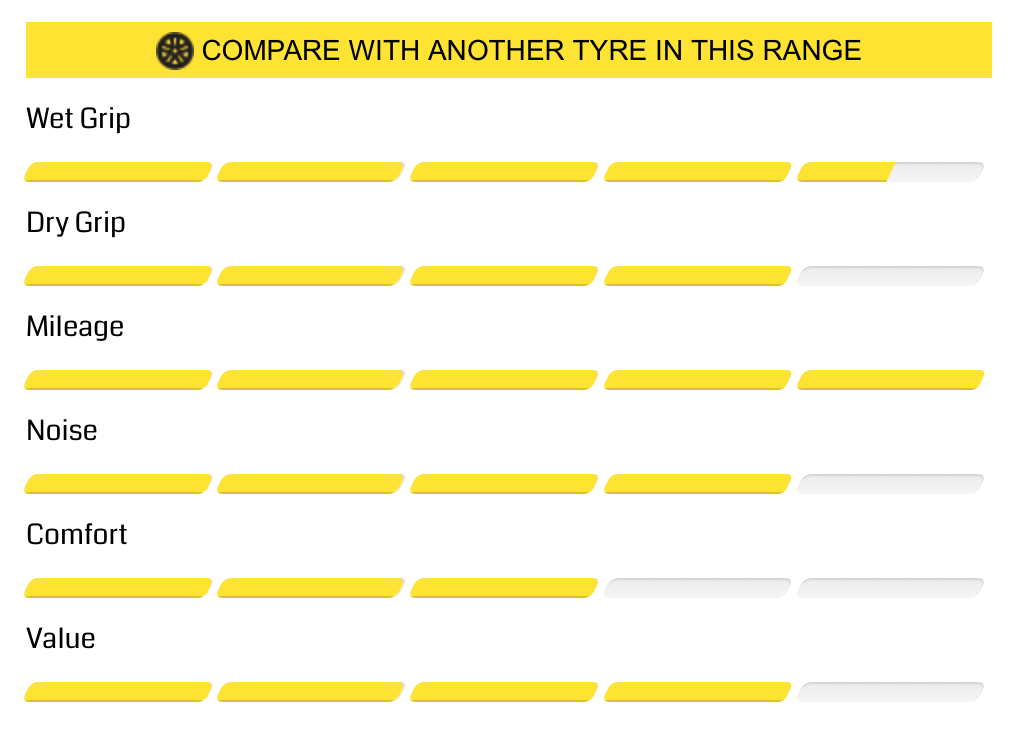This screenshot has width=1014, height=748.
Task: Click the empty fifth Noise segment
Action: pos(891,484)
